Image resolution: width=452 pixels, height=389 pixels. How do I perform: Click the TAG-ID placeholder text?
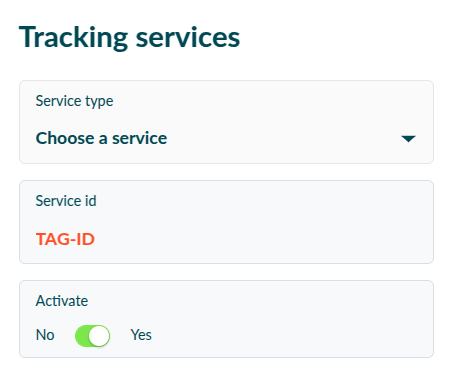pyautogui.click(x=65, y=239)
